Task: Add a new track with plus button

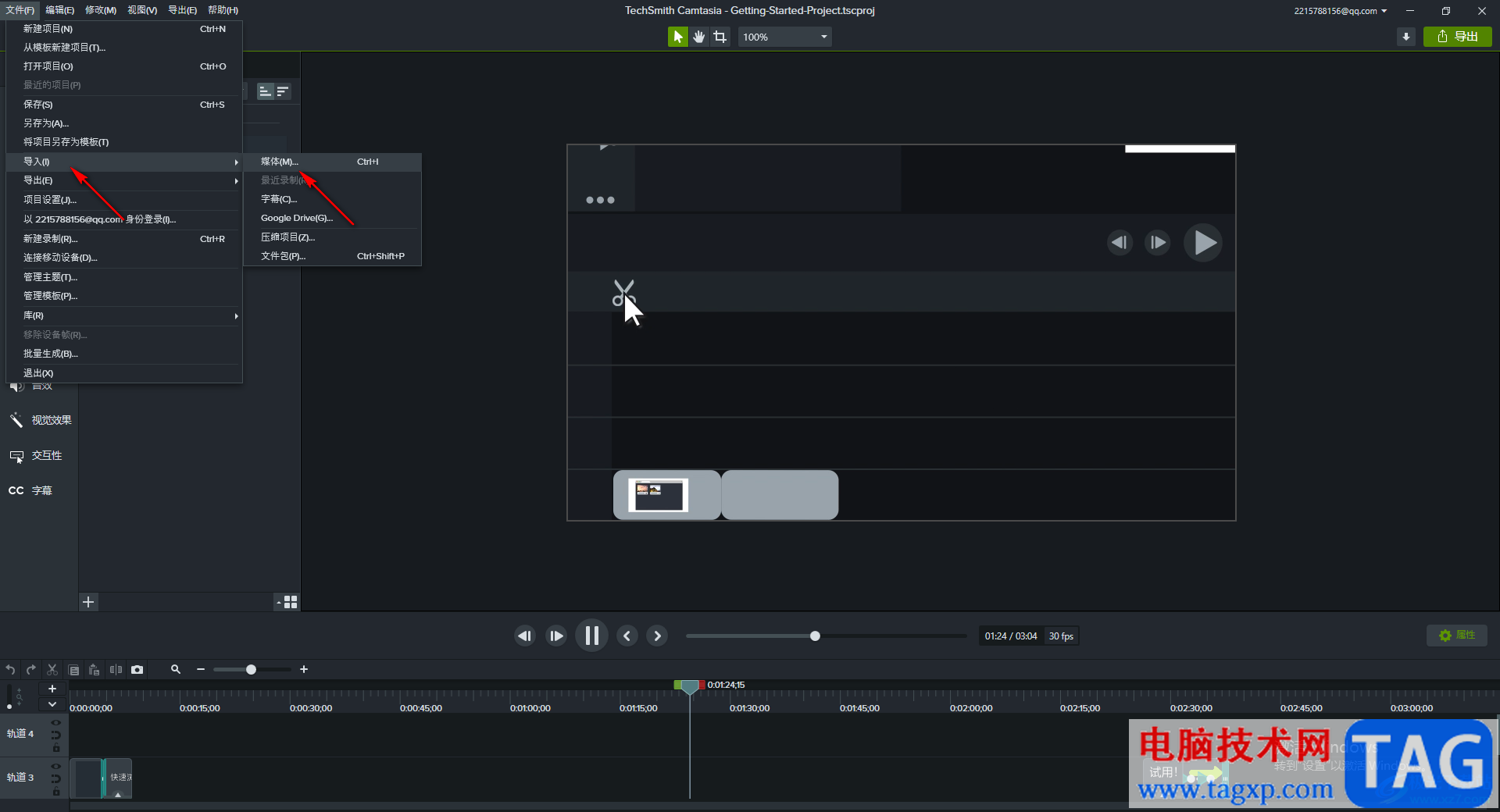Action: tap(52, 689)
